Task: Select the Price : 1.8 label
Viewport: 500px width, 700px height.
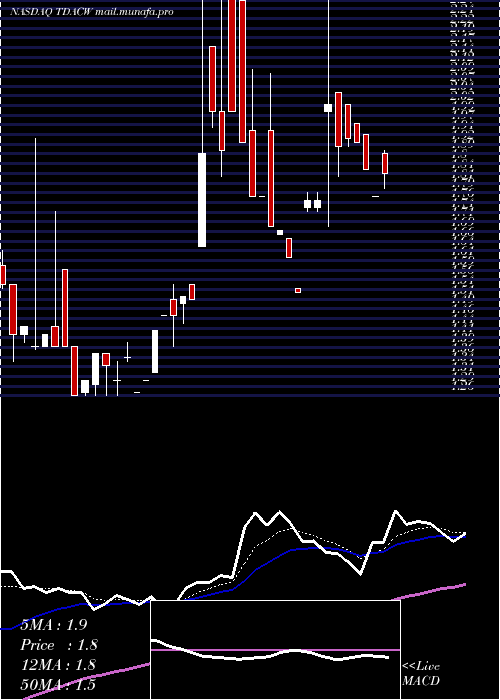Action: coord(58,645)
